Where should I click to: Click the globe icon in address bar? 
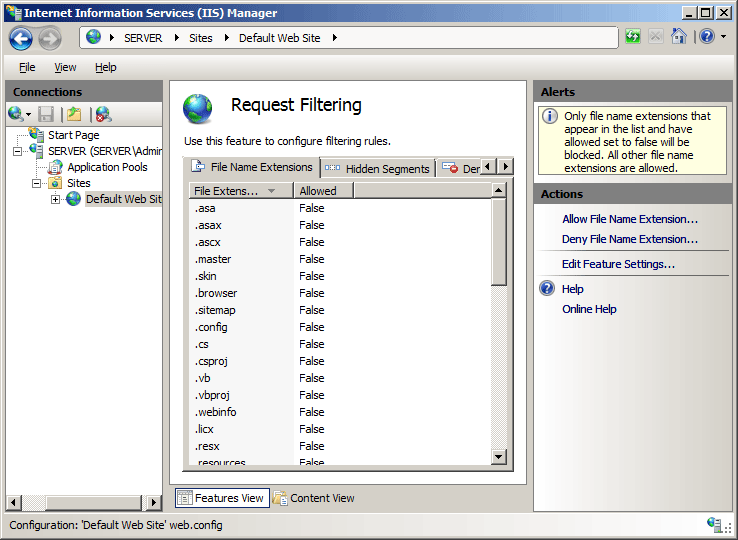tap(93, 37)
